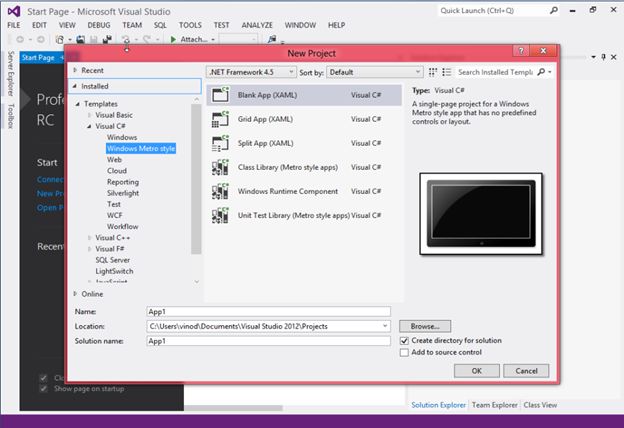Click the Start Page horizontal scrollbar
624x428 pixels.
(x=233, y=408)
